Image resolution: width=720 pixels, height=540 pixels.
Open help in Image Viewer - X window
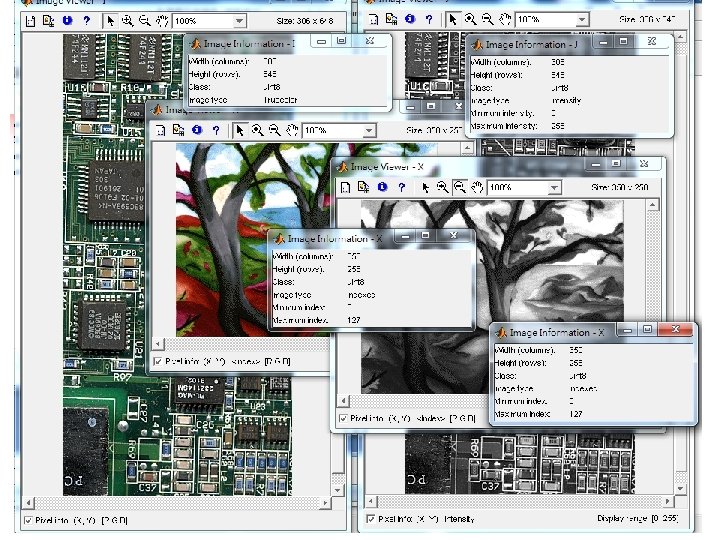click(402, 187)
